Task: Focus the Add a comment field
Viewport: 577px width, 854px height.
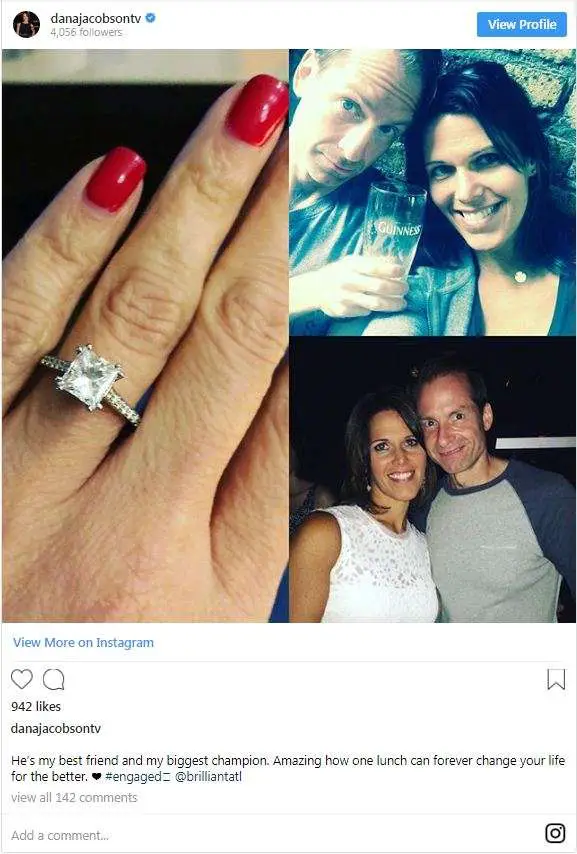Action: (272, 835)
